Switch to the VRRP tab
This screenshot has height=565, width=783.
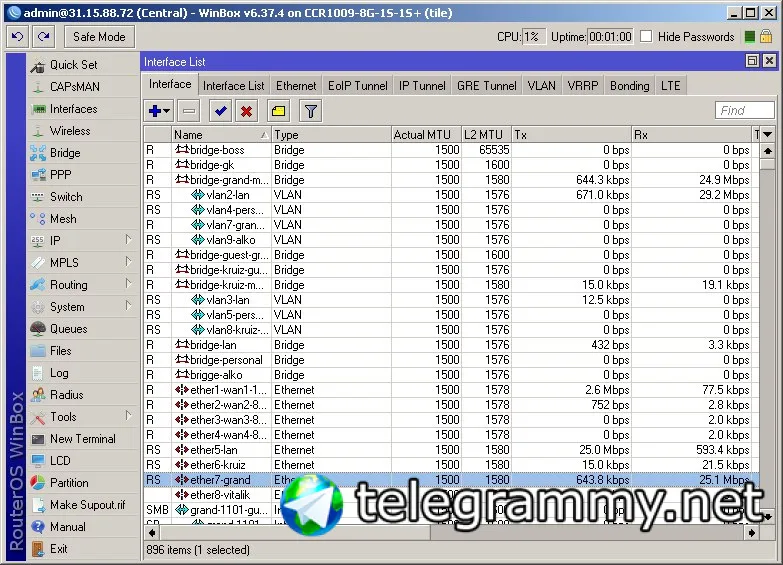(583, 86)
